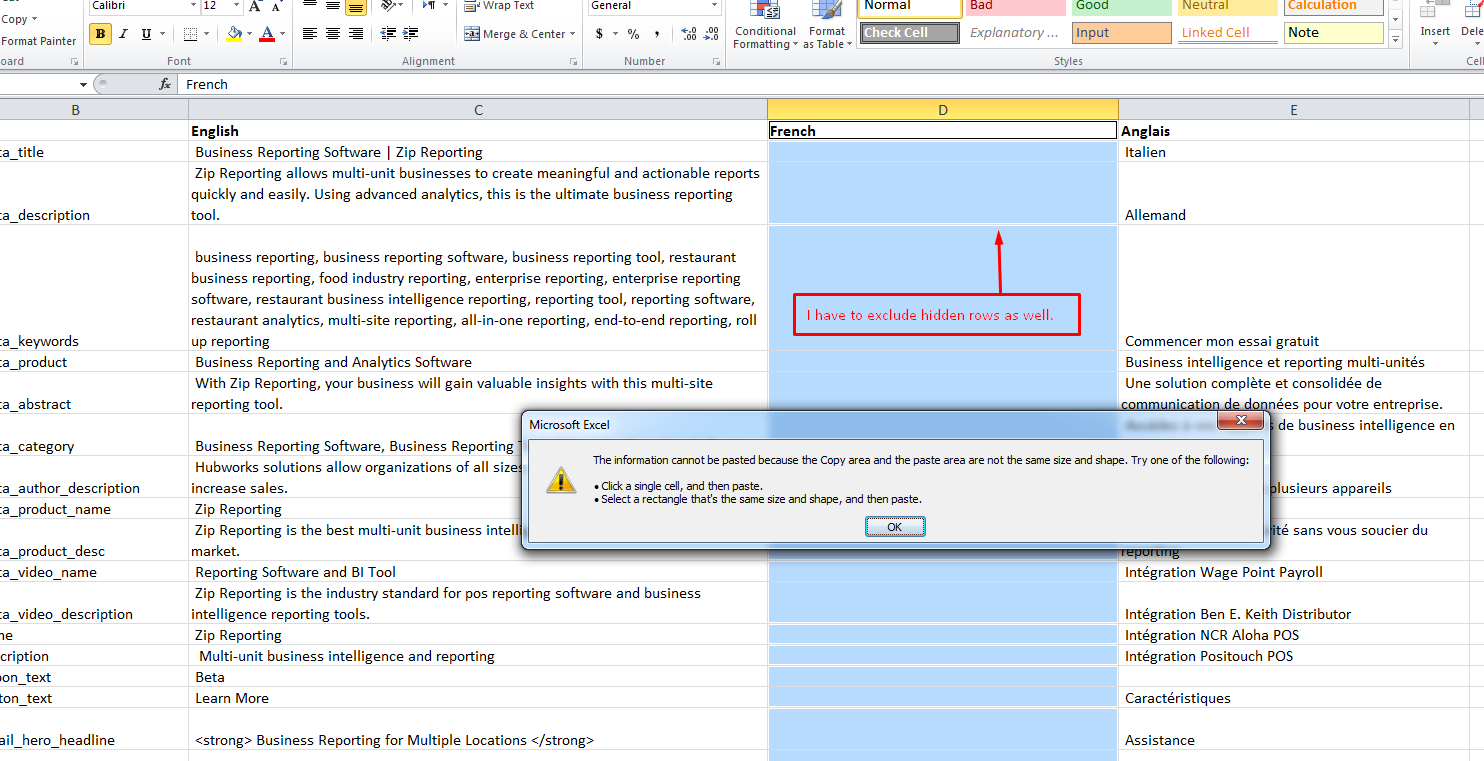Increase cell indent
Screen dimensions: 1484x761
tap(412, 34)
